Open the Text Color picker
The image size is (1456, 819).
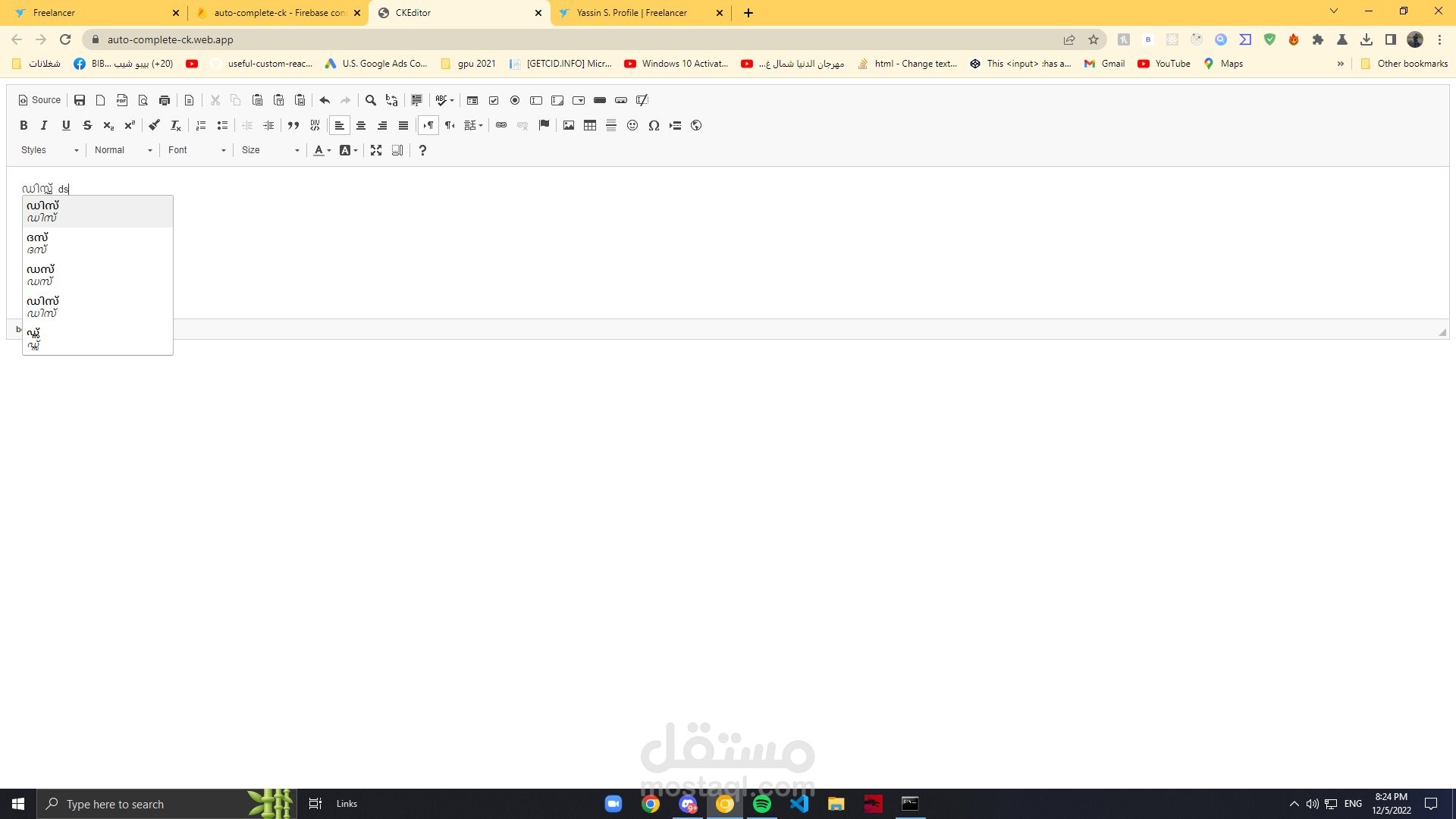322,150
